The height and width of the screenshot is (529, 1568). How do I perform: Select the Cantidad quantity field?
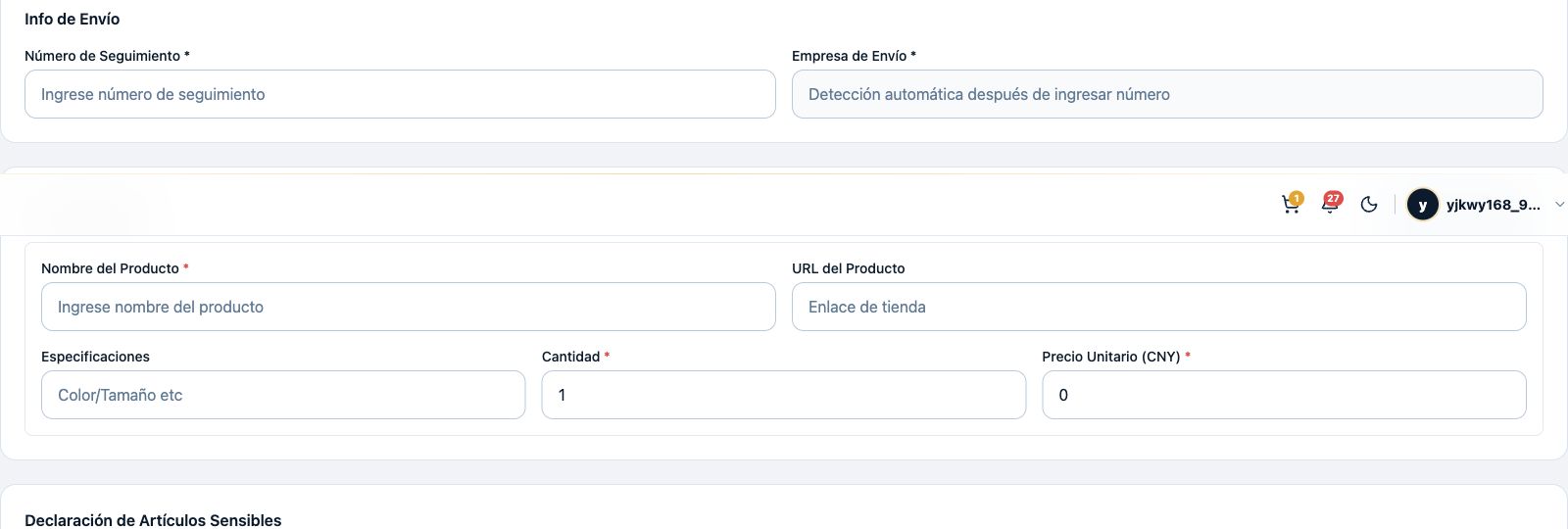pos(784,395)
